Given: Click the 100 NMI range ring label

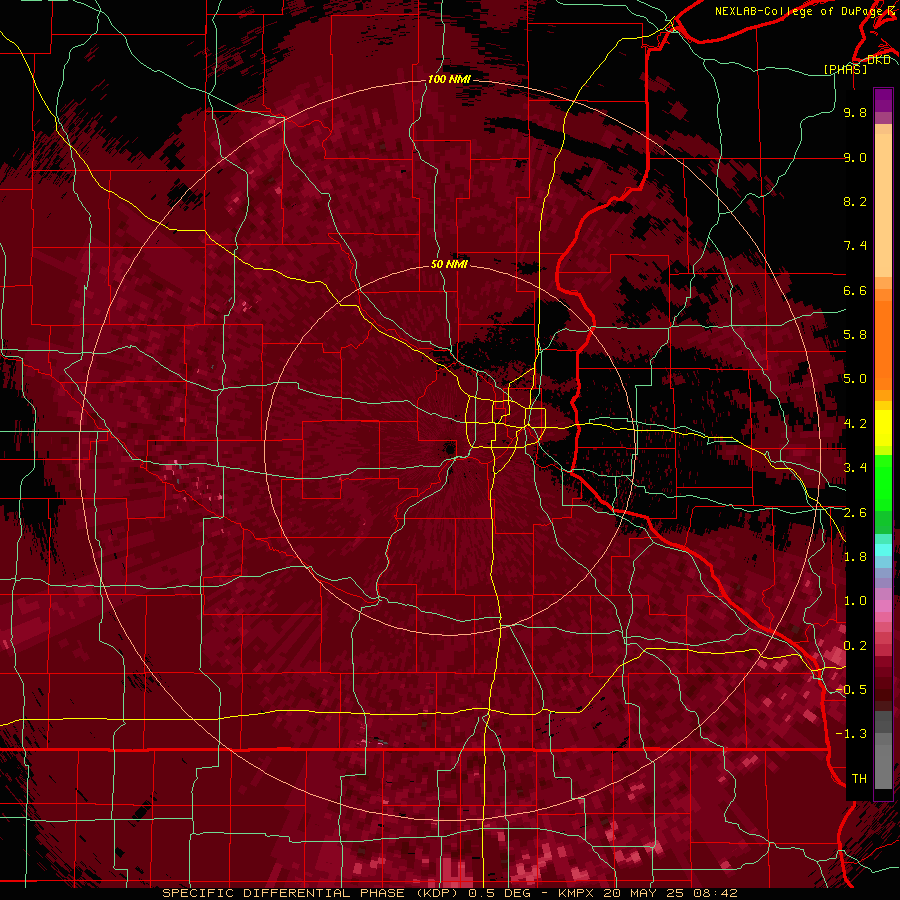Looking at the screenshot, I should (x=449, y=79).
